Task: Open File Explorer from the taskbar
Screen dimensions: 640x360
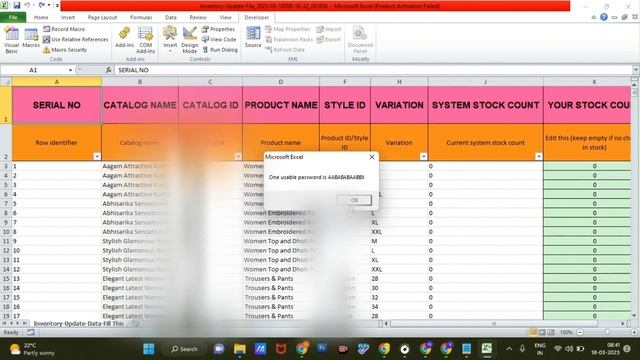Action: (240, 349)
